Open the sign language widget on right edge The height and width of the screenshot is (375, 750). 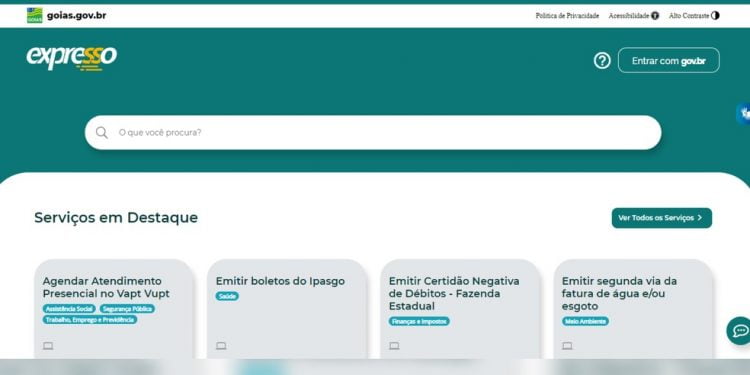744,114
